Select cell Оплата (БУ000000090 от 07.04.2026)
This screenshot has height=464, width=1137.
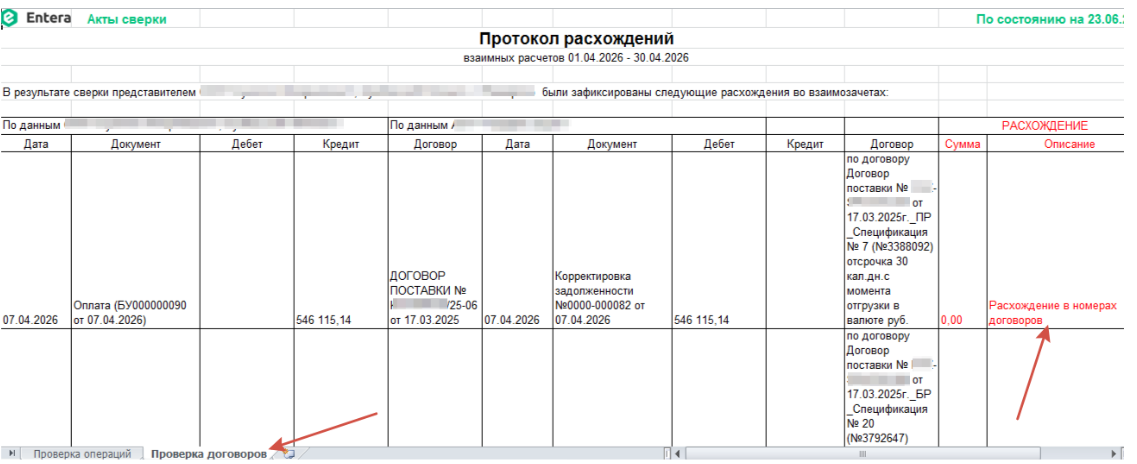tap(136, 239)
